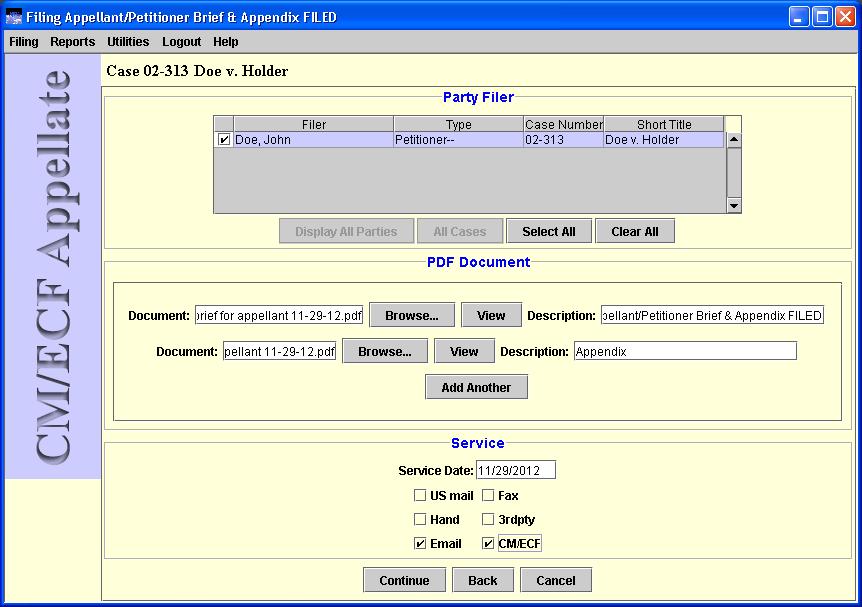862x607 pixels.
Task: Click the Select All button
Action: click(549, 231)
